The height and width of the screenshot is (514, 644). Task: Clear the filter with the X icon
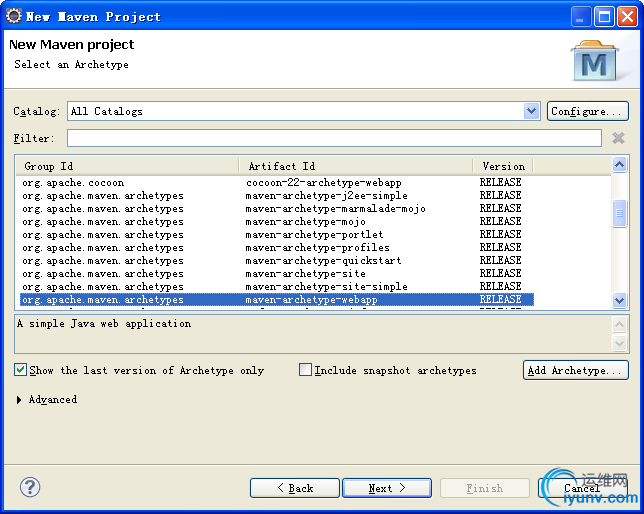[618, 138]
